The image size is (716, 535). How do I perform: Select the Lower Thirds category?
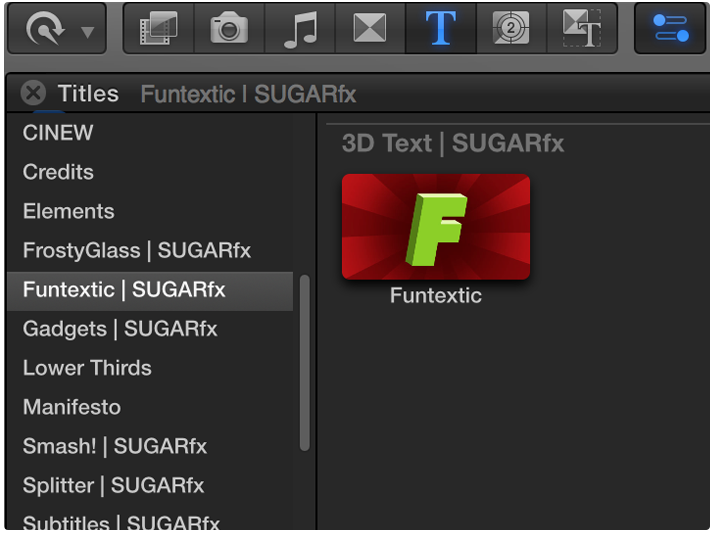coord(150,368)
